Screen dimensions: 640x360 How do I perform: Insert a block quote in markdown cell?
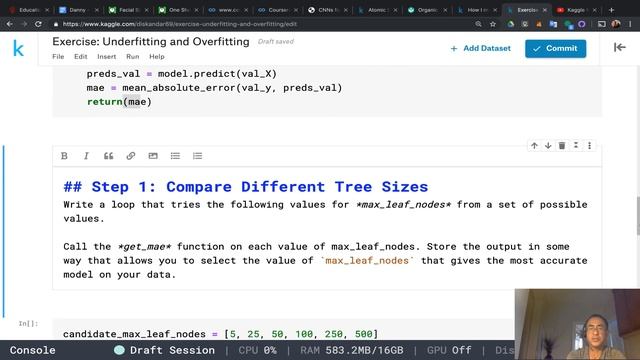coord(108,156)
